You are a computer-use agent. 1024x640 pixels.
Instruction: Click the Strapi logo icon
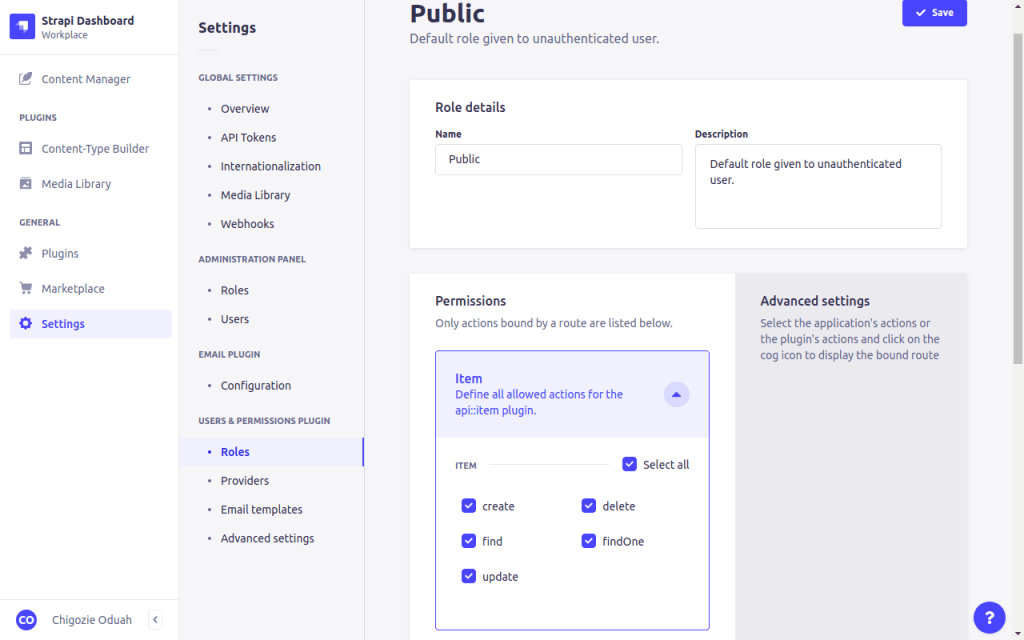point(22,27)
